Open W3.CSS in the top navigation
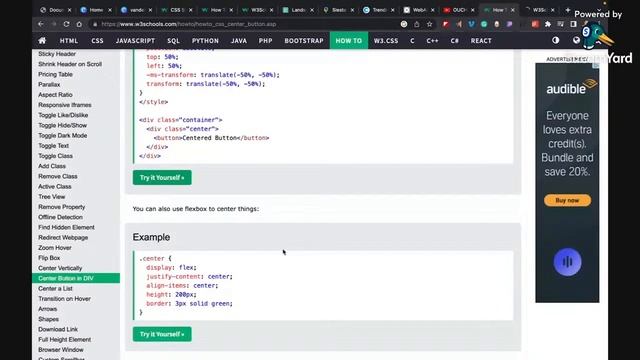 386,41
